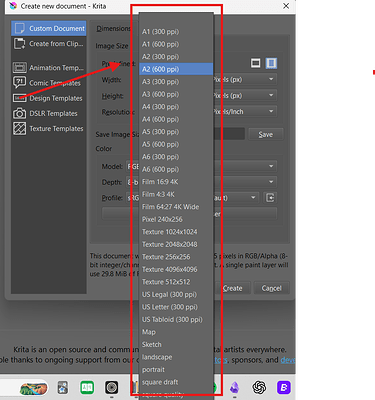Choose A5 (600 ppi) preset

(x=176, y=144)
